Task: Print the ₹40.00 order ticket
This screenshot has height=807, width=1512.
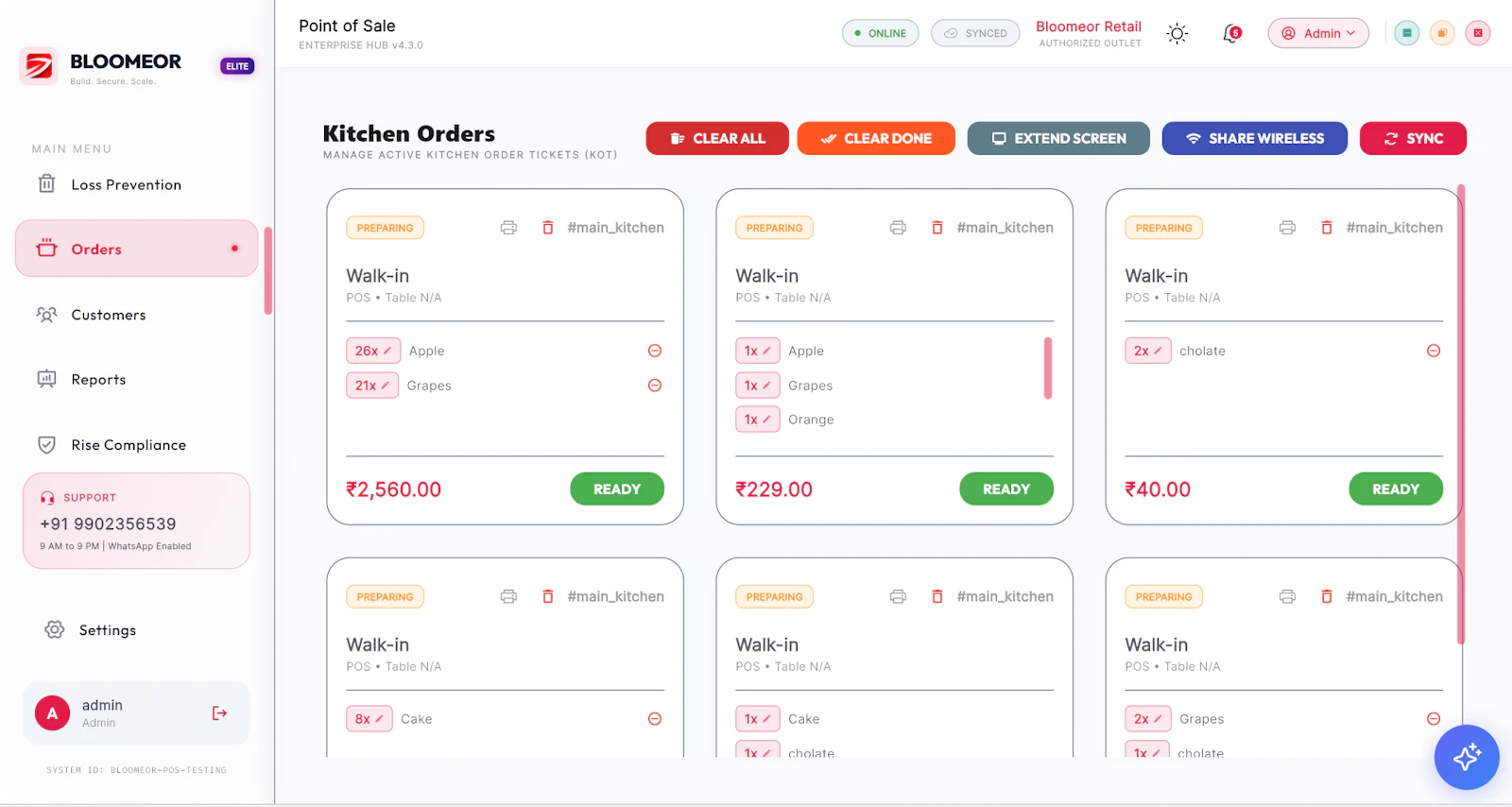Action: tap(1287, 228)
